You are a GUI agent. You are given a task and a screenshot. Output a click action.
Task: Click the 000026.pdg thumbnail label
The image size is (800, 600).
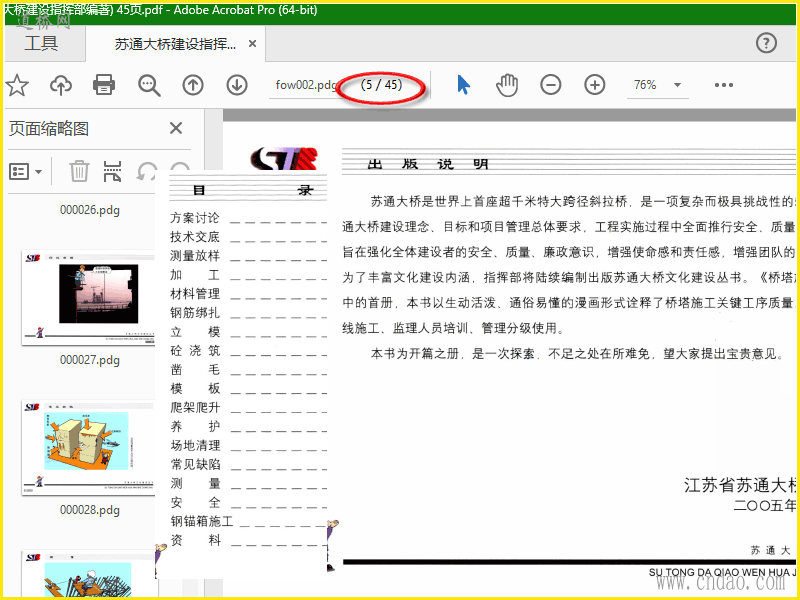pos(90,210)
